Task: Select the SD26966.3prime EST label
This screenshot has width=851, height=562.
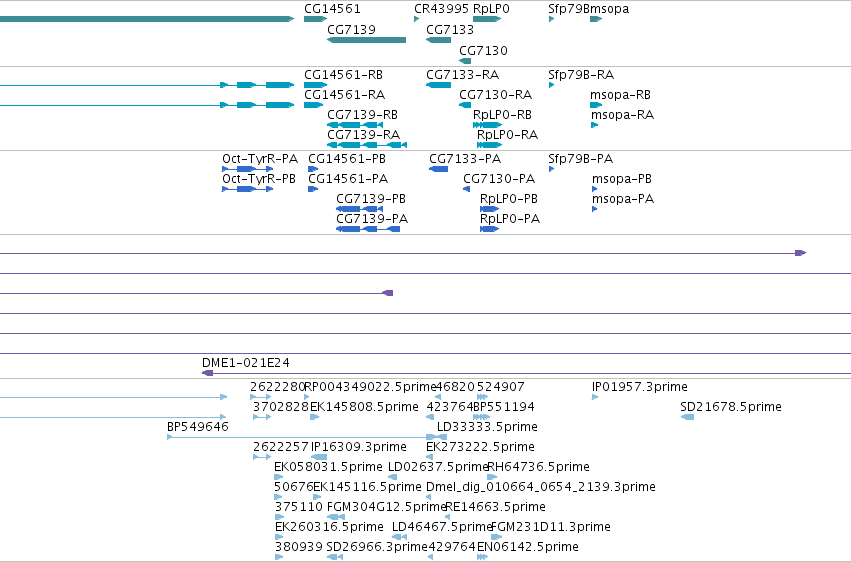Action: pyautogui.click(x=377, y=546)
